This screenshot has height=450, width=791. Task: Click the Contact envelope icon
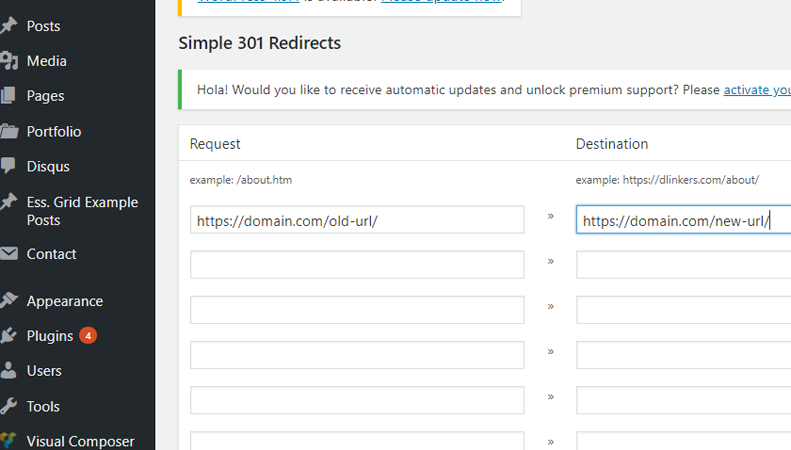tap(9, 254)
